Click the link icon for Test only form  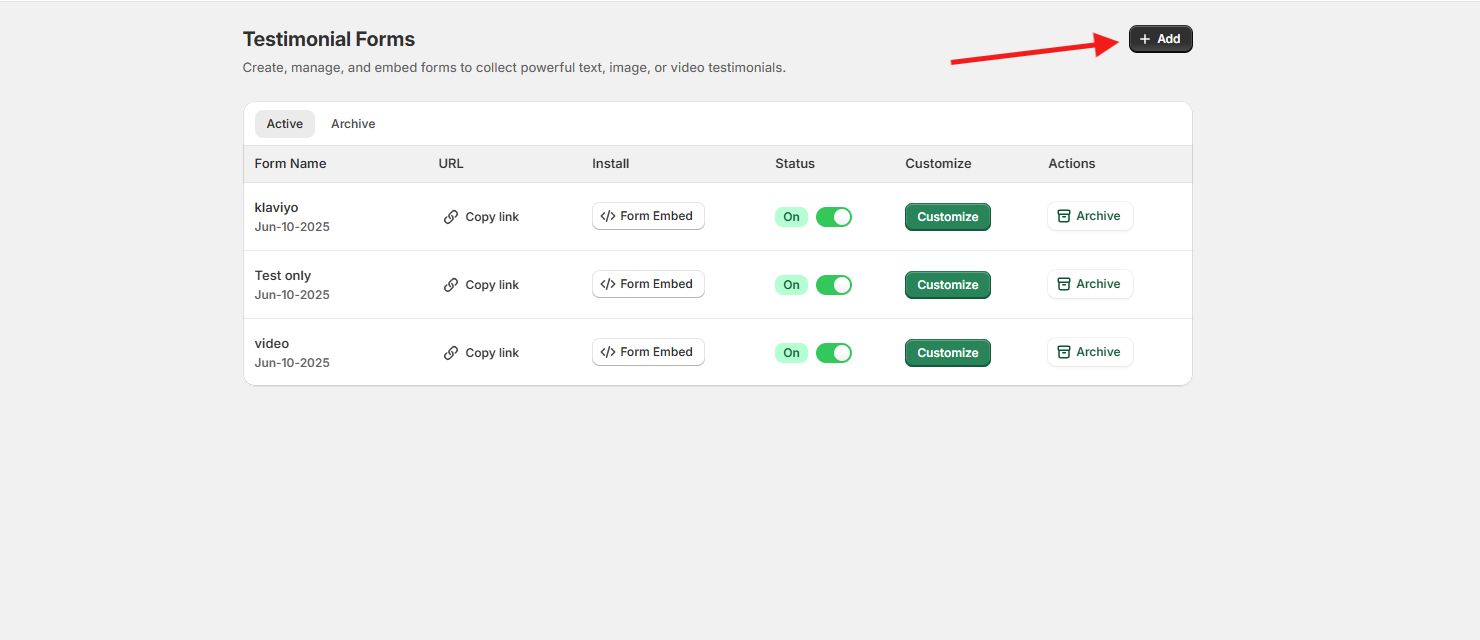pyautogui.click(x=451, y=285)
